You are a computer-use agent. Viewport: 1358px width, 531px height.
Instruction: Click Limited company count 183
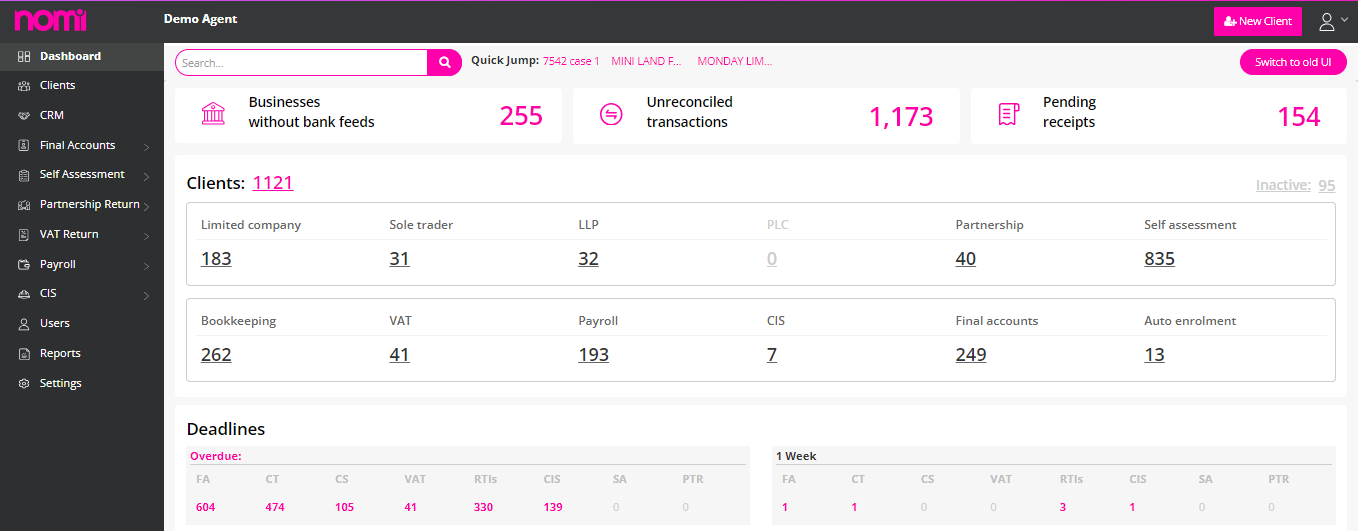(216, 259)
